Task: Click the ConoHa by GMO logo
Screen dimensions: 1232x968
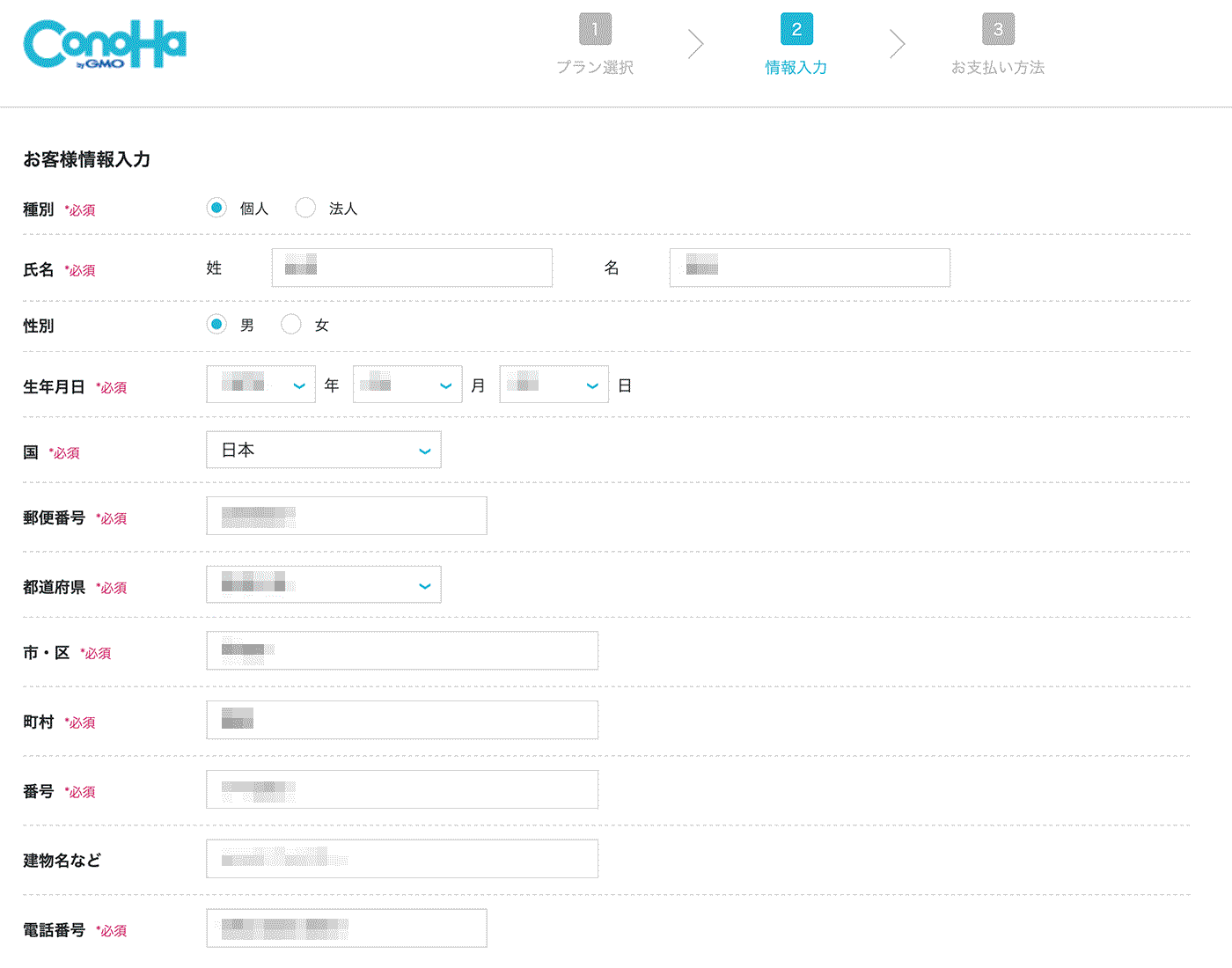Action: 105,44
